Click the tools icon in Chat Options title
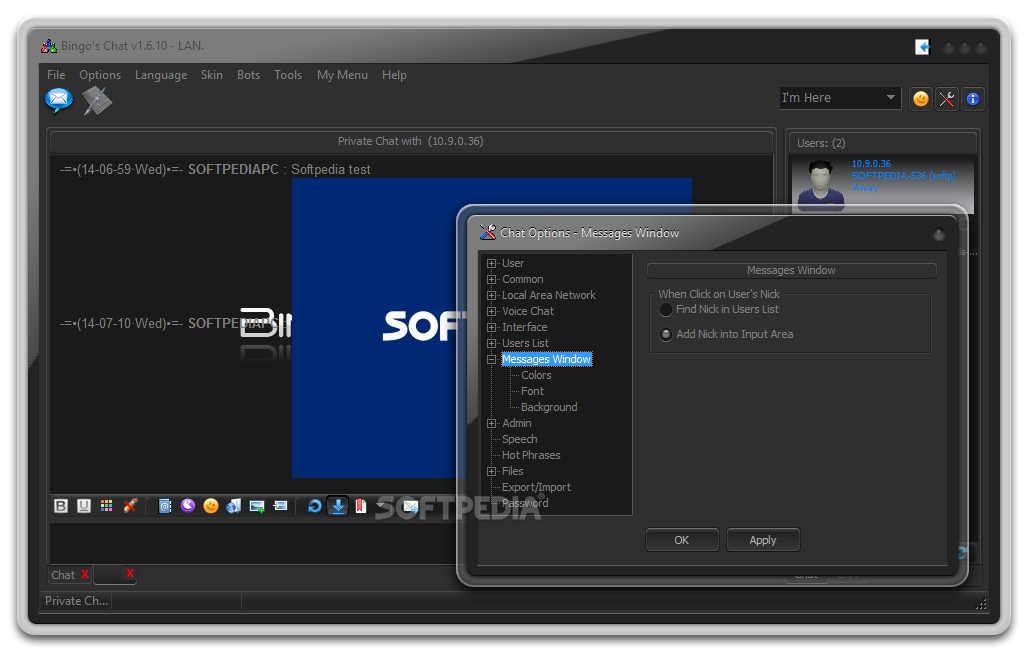This screenshot has height=652, width=1028. point(488,232)
